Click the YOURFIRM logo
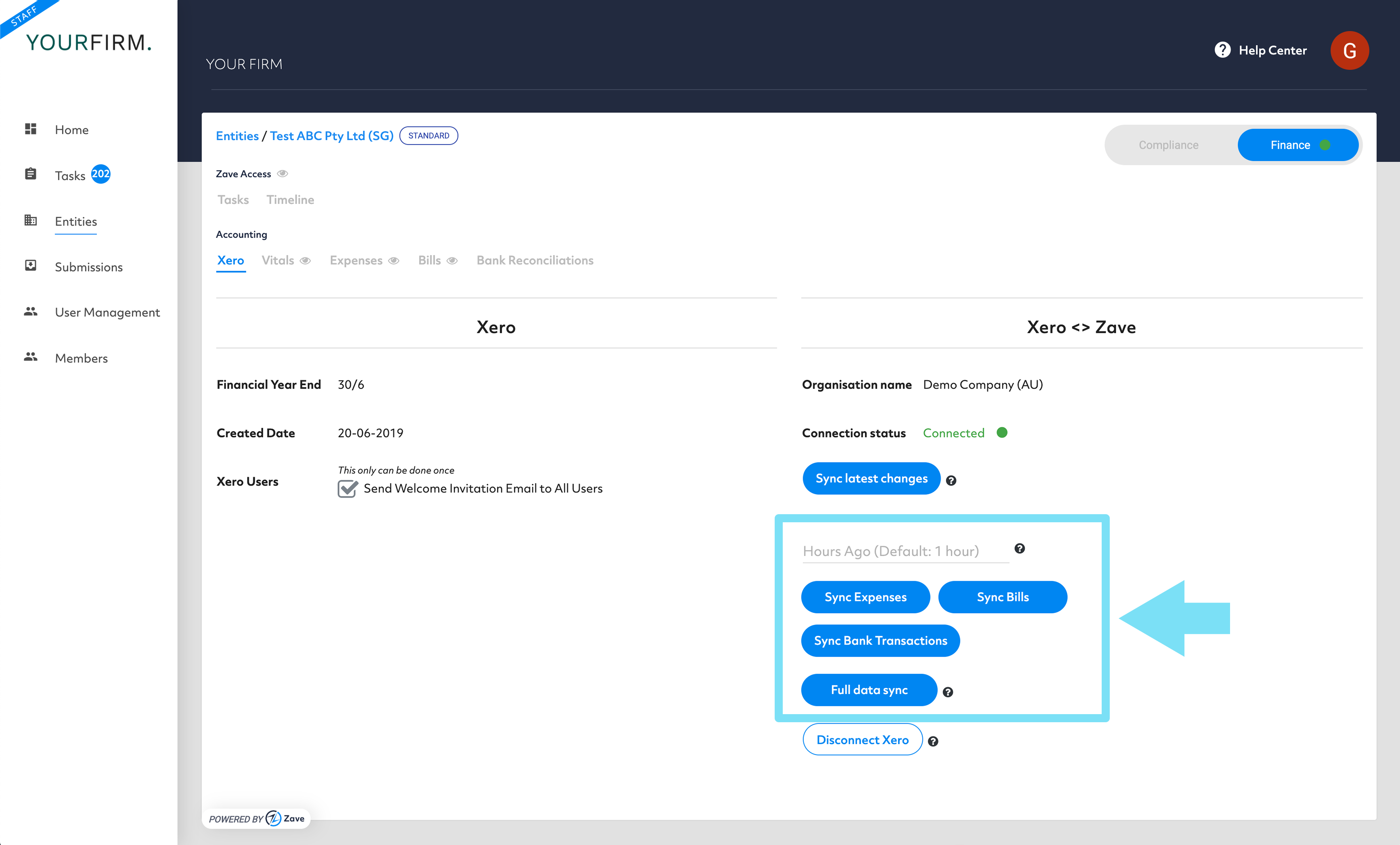The width and height of the screenshot is (1400, 845). 89,43
